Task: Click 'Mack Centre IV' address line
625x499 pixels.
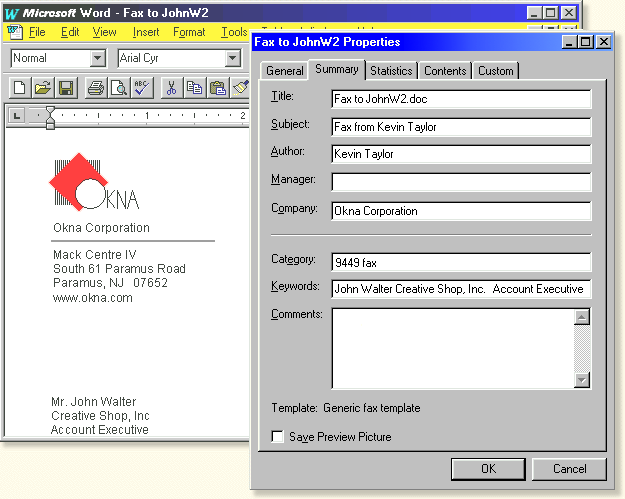Action: (94, 254)
